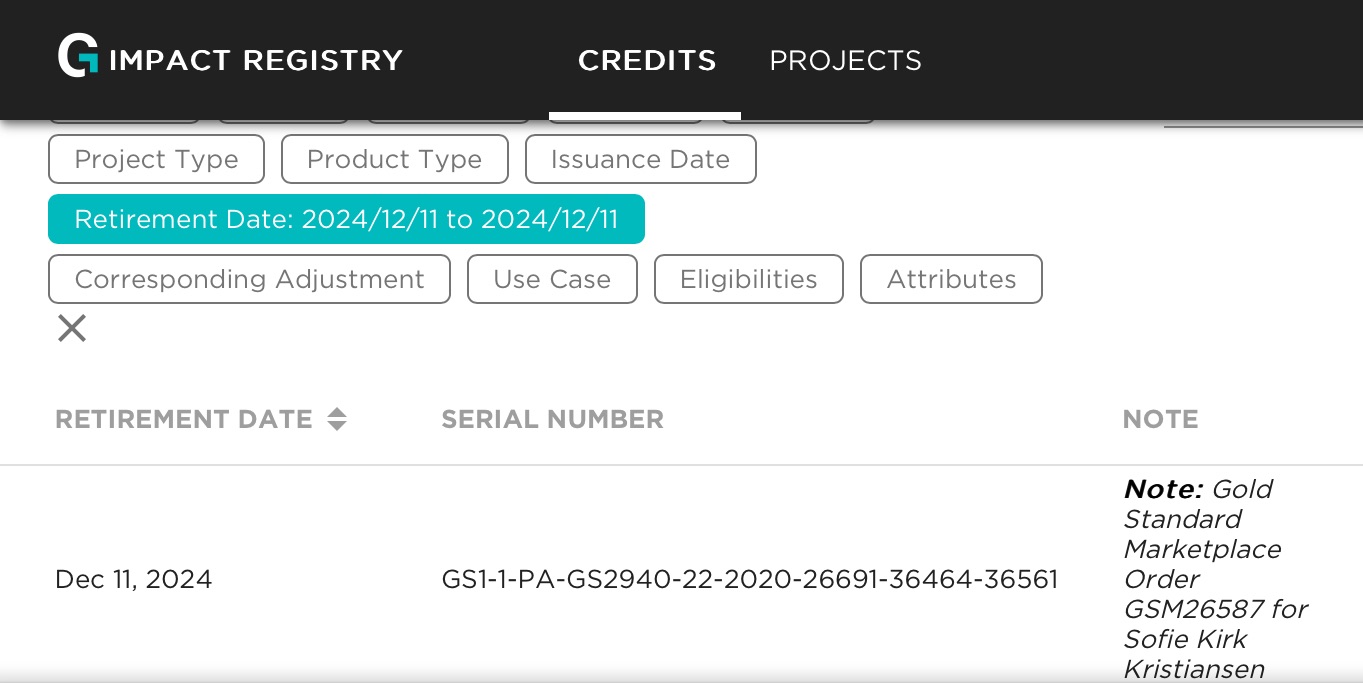This screenshot has height=683, width=1363.
Task: Click the Gold Standard Marketplace Order note
Action: pos(1215,579)
